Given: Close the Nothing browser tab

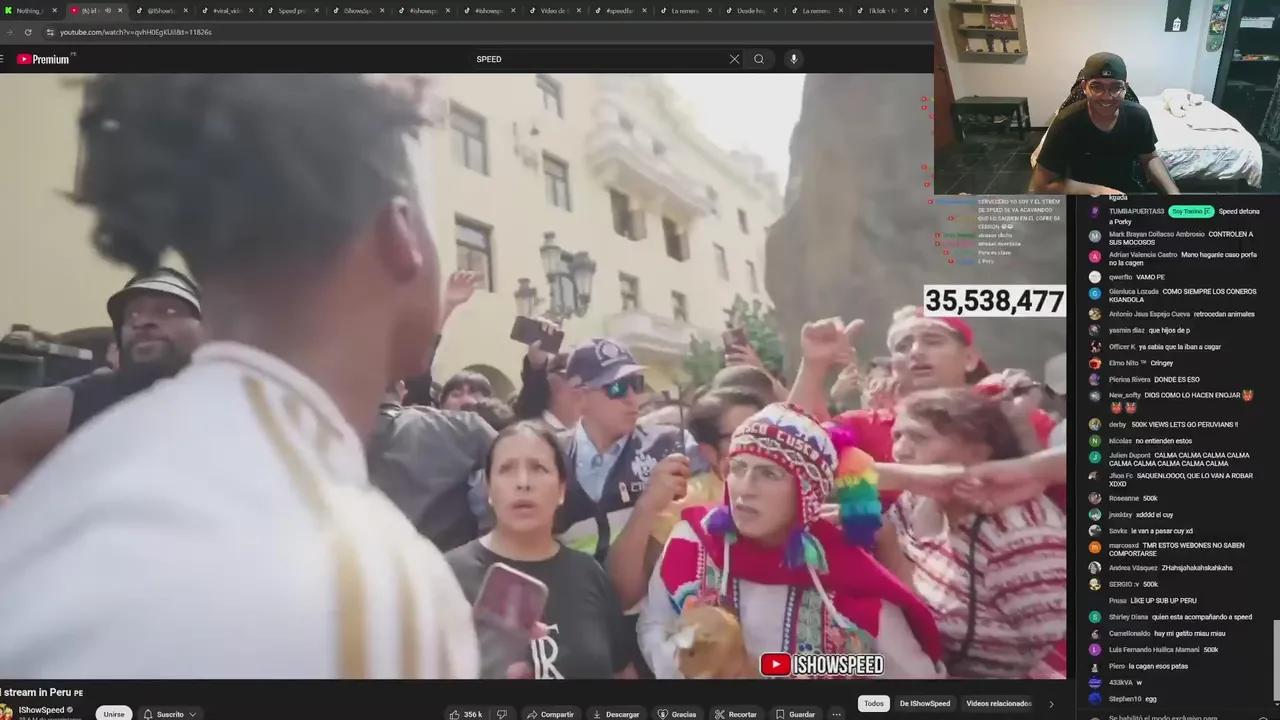Looking at the screenshot, I should pyautogui.click(x=56, y=10).
